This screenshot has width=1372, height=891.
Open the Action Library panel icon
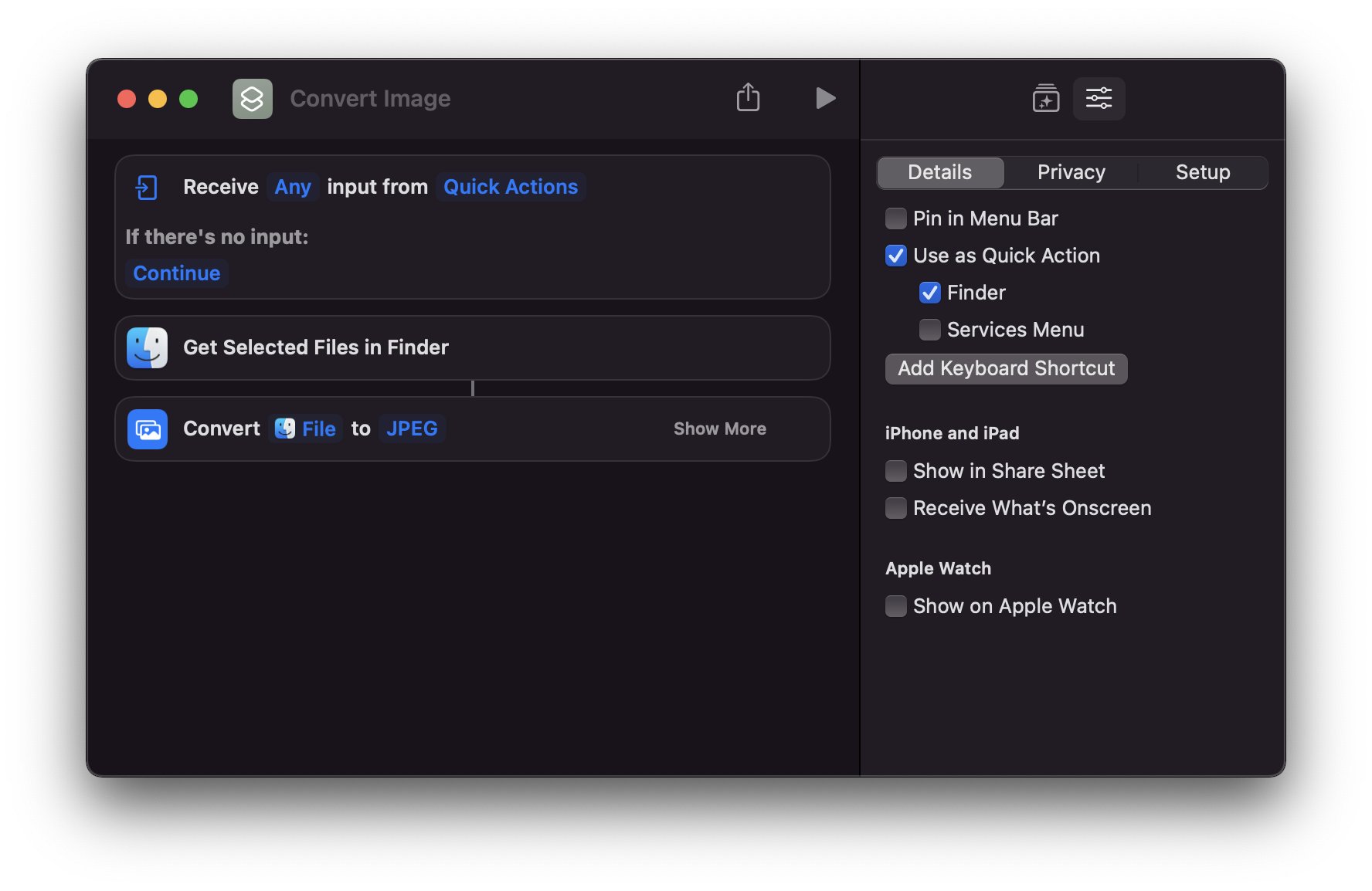pyautogui.click(x=1046, y=99)
